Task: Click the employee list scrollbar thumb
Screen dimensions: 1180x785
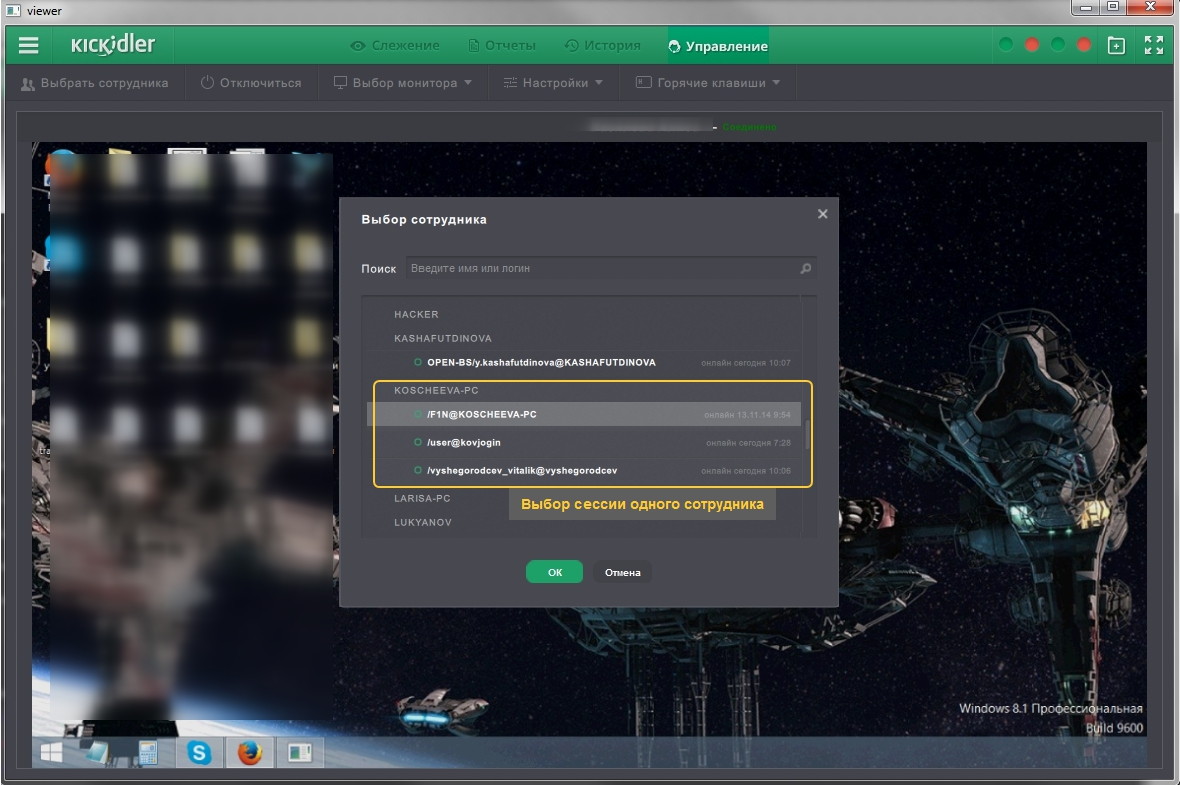Action: (x=807, y=435)
